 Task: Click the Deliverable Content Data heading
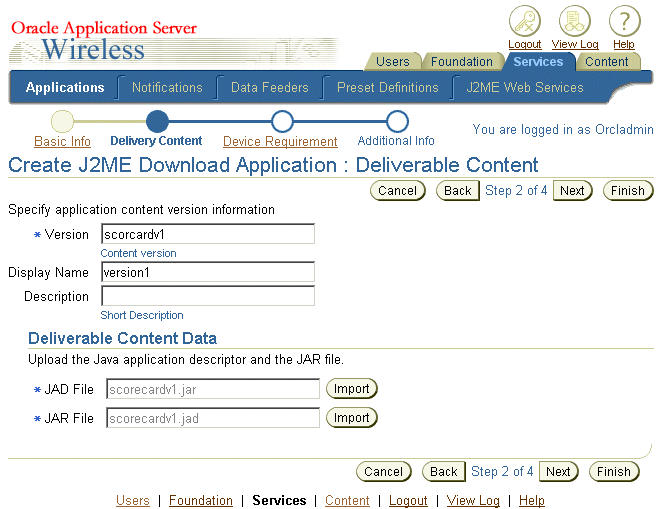[122, 338]
